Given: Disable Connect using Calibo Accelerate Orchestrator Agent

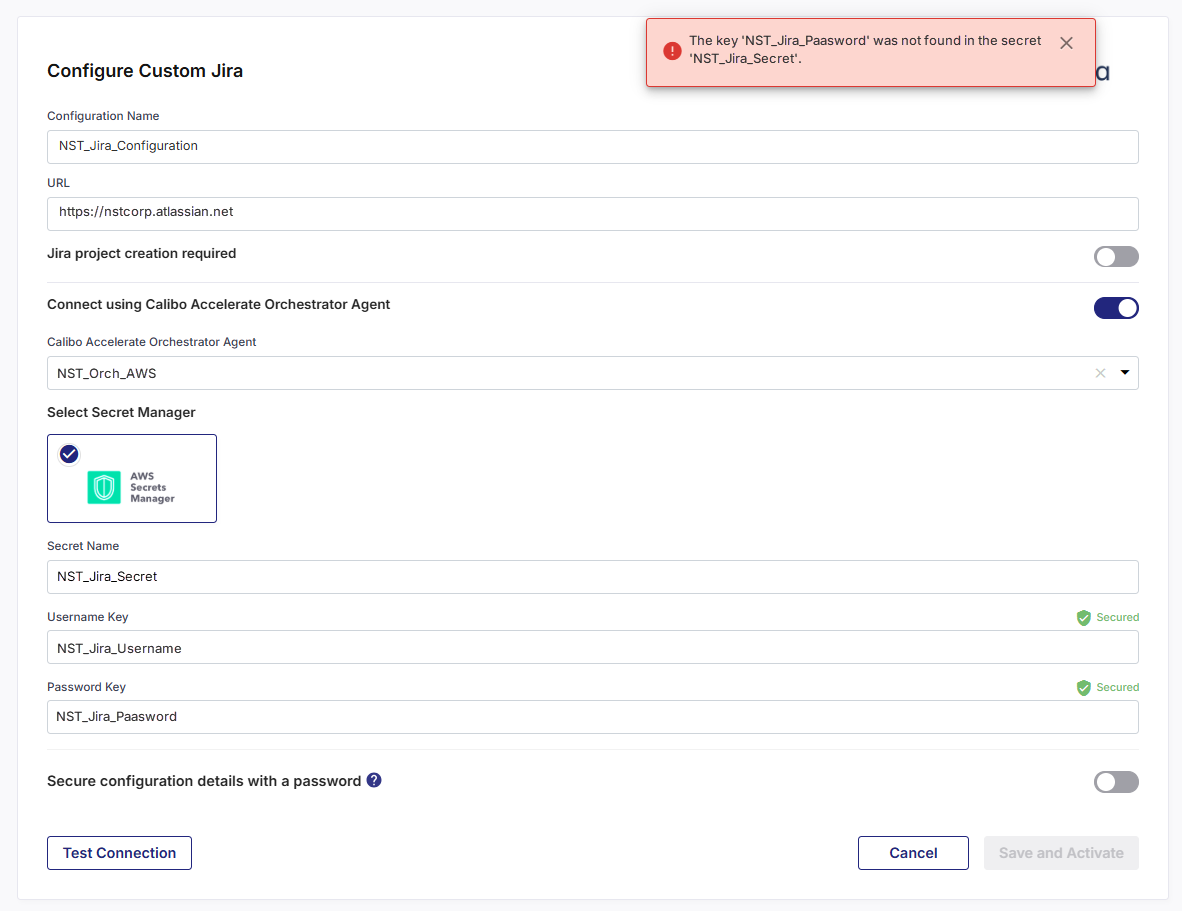Looking at the screenshot, I should pyautogui.click(x=1116, y=308).
